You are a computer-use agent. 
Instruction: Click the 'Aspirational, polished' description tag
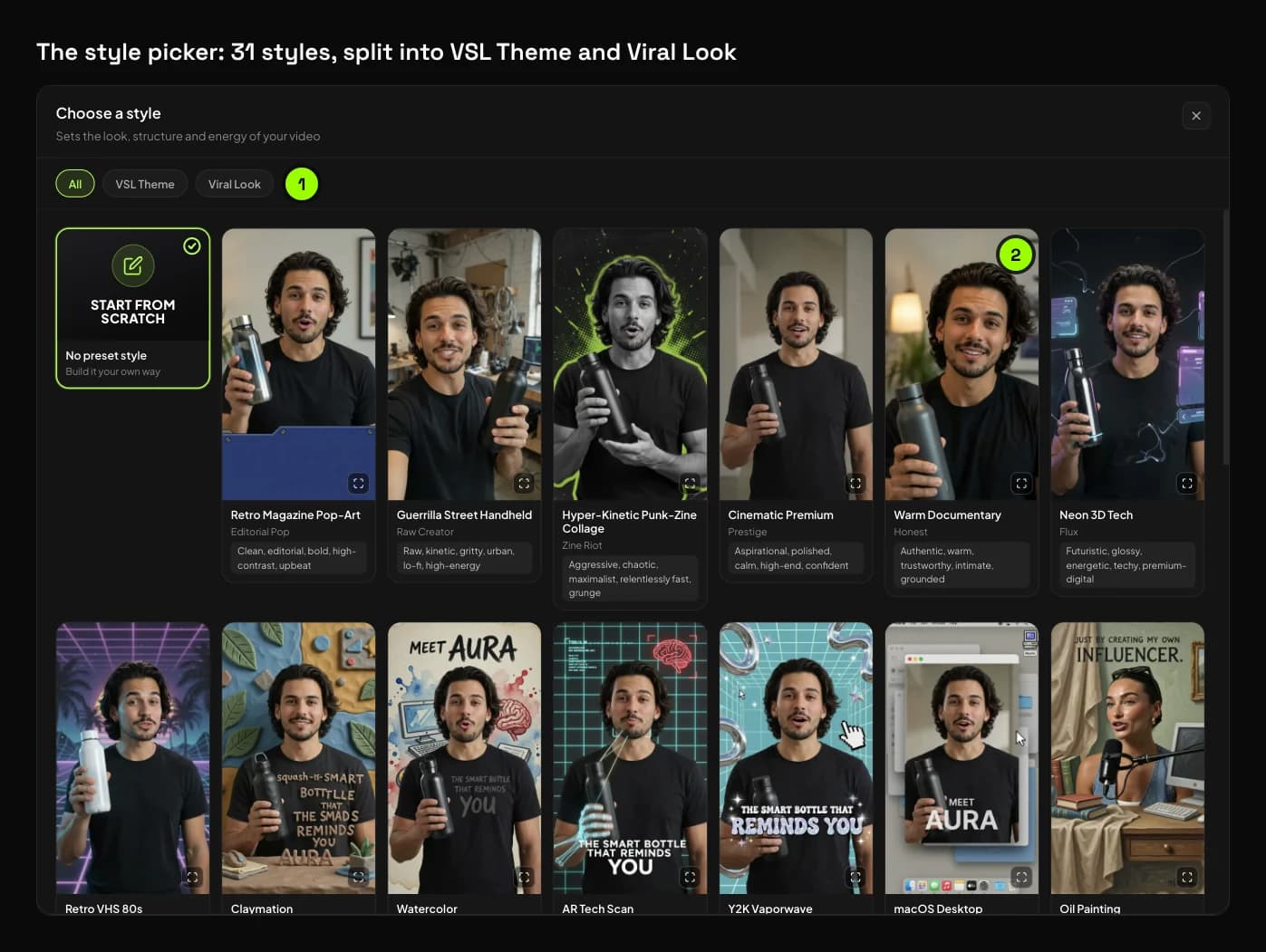[x=796, y=558]
